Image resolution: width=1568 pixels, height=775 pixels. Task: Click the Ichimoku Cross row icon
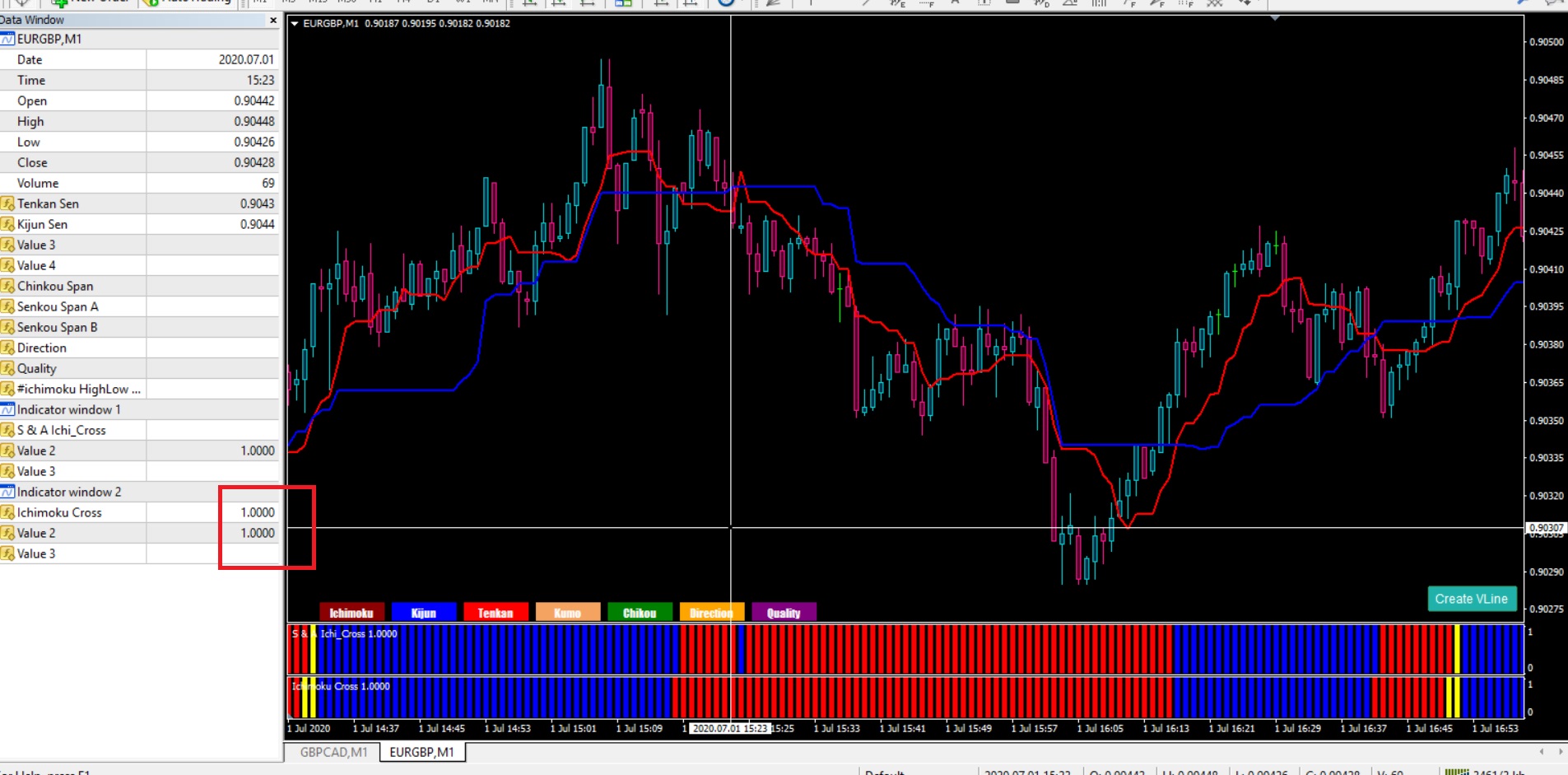(7, 512)
